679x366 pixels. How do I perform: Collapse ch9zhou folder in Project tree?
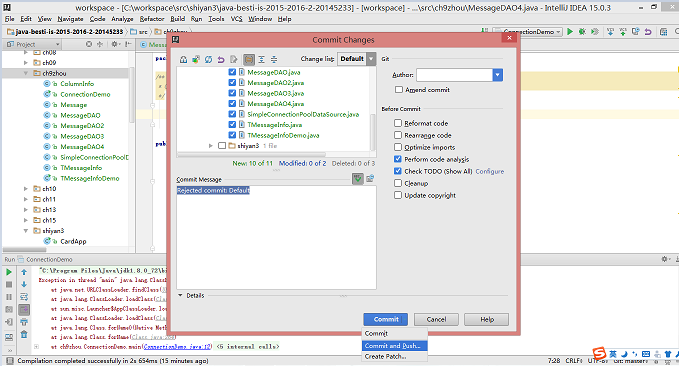click(x=26, y=73)
